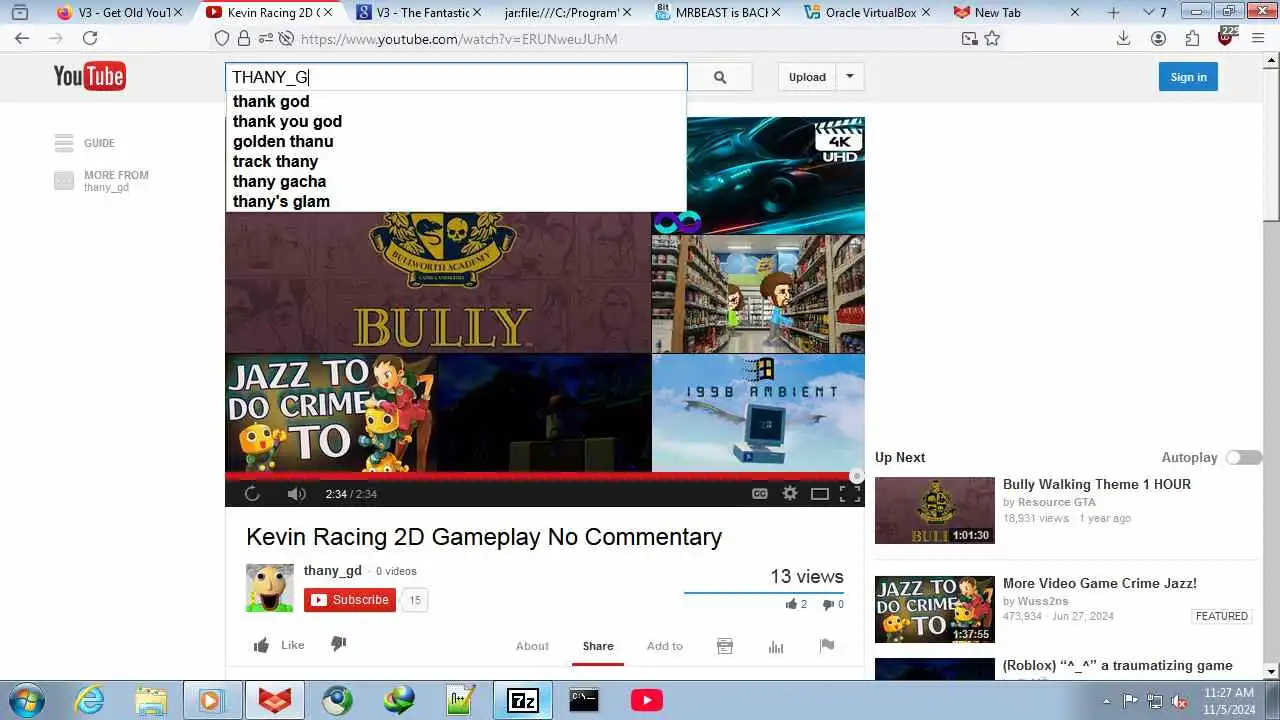Open Firefox account icon
The height and width of the screenshot is (720, 1280).
(1158, 38)
